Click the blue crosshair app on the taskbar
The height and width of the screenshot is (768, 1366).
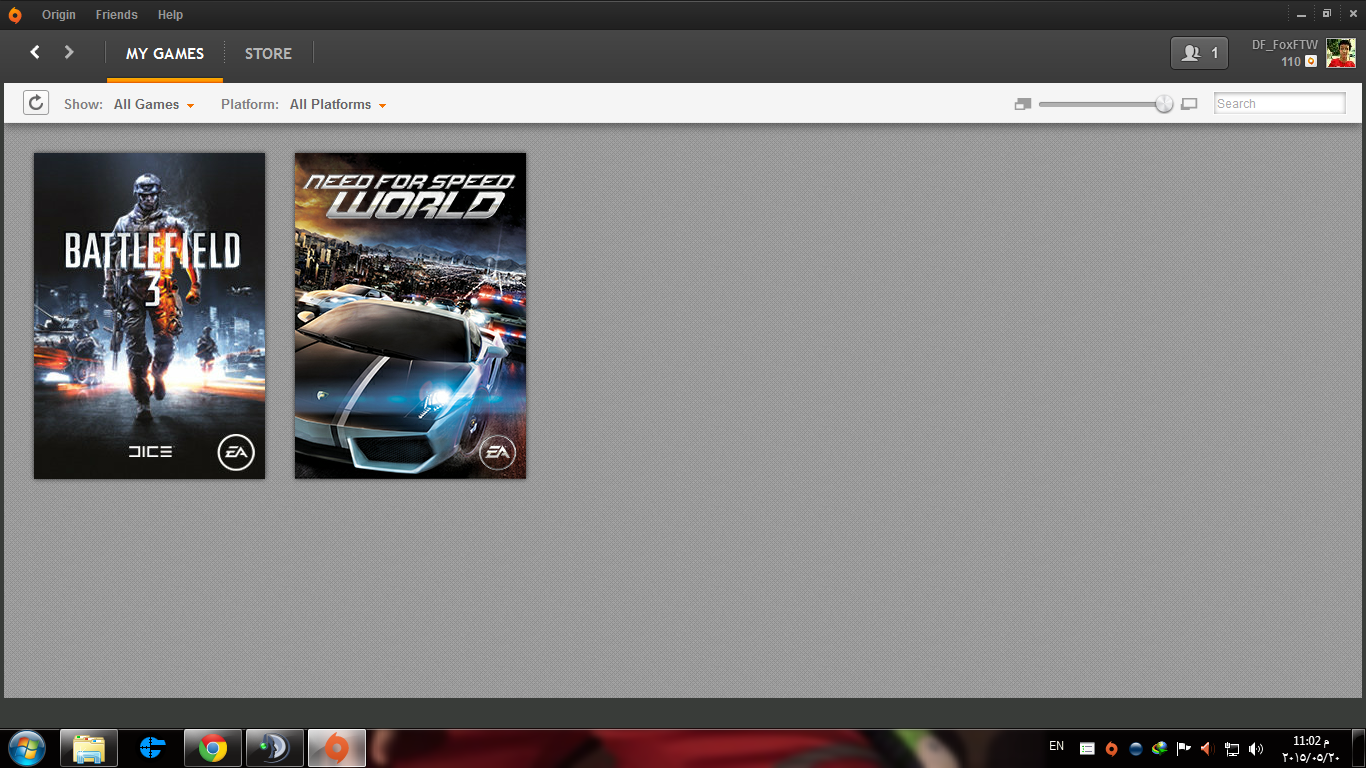151,748
